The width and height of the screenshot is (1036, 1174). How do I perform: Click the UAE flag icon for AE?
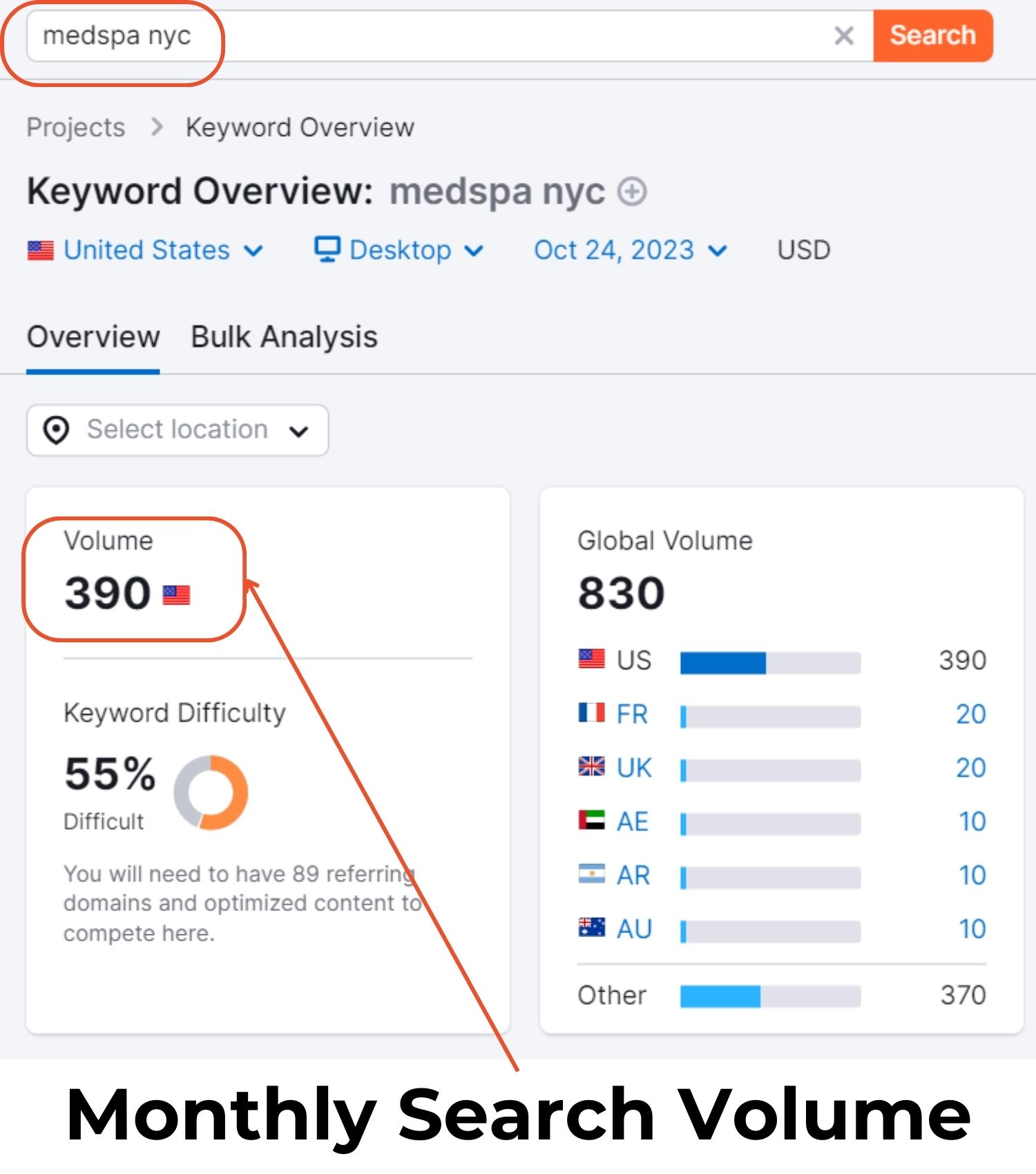coord(591,820)
